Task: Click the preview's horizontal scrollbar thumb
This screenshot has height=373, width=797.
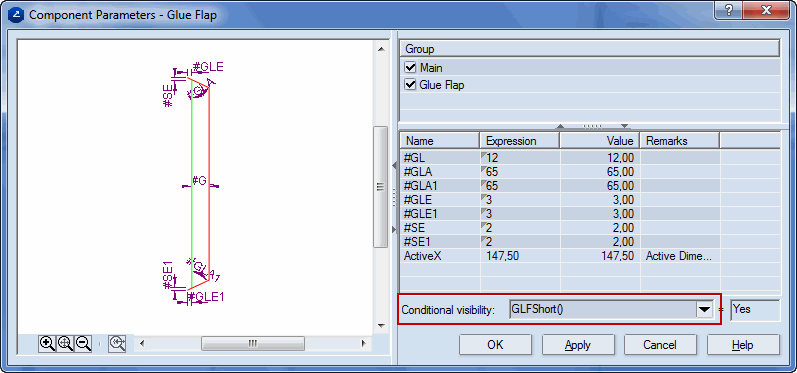Action: (253, 344)
